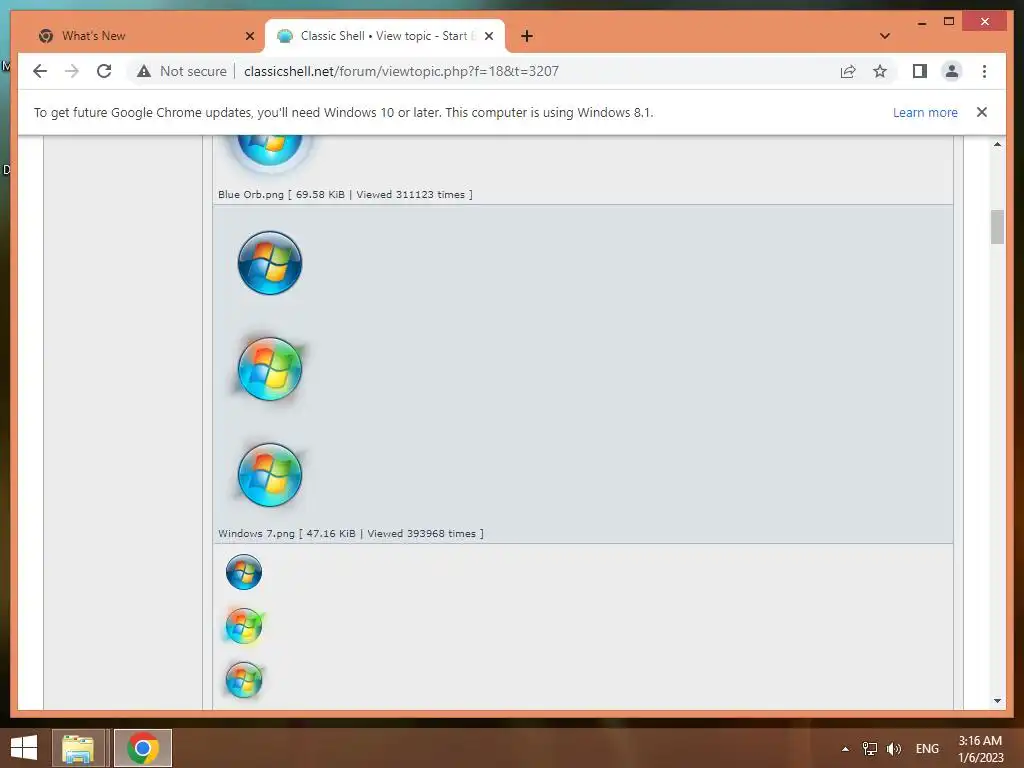This screenshot has width=1024, height=768.
Task: Click the update notice about Windows 10
Action: coord(344,112)
